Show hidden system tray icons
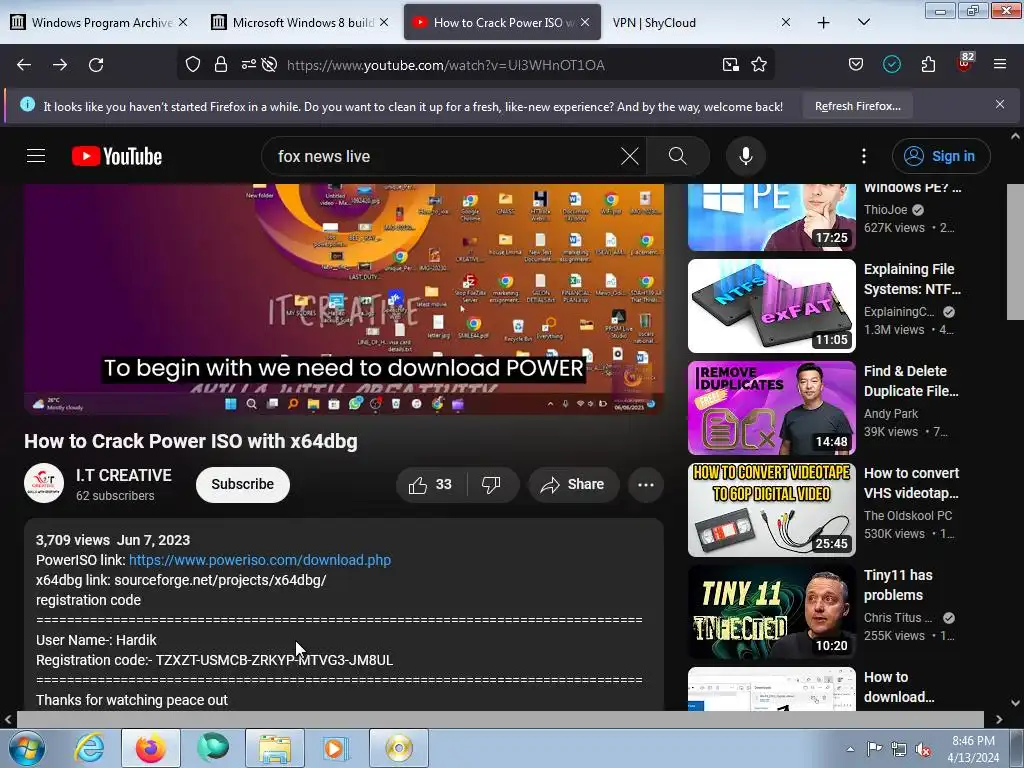 pyautogui.click(x=850, y=749)
